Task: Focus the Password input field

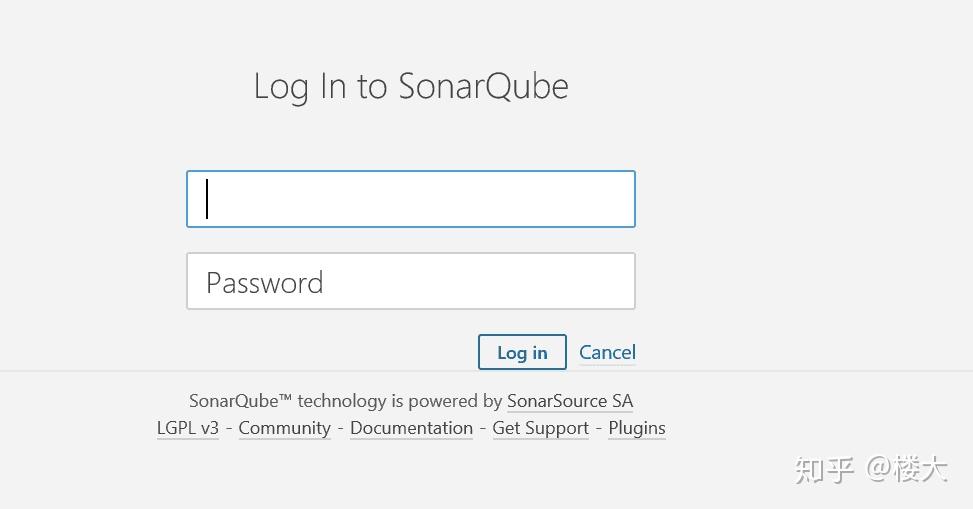Action: (410, 281)
